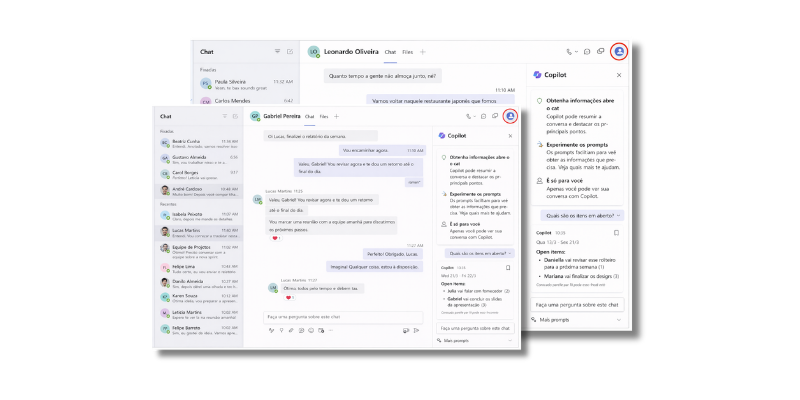Expand call options arrow in Gabriel Pereira window
800x400 pixels.
tap(474, 117)
